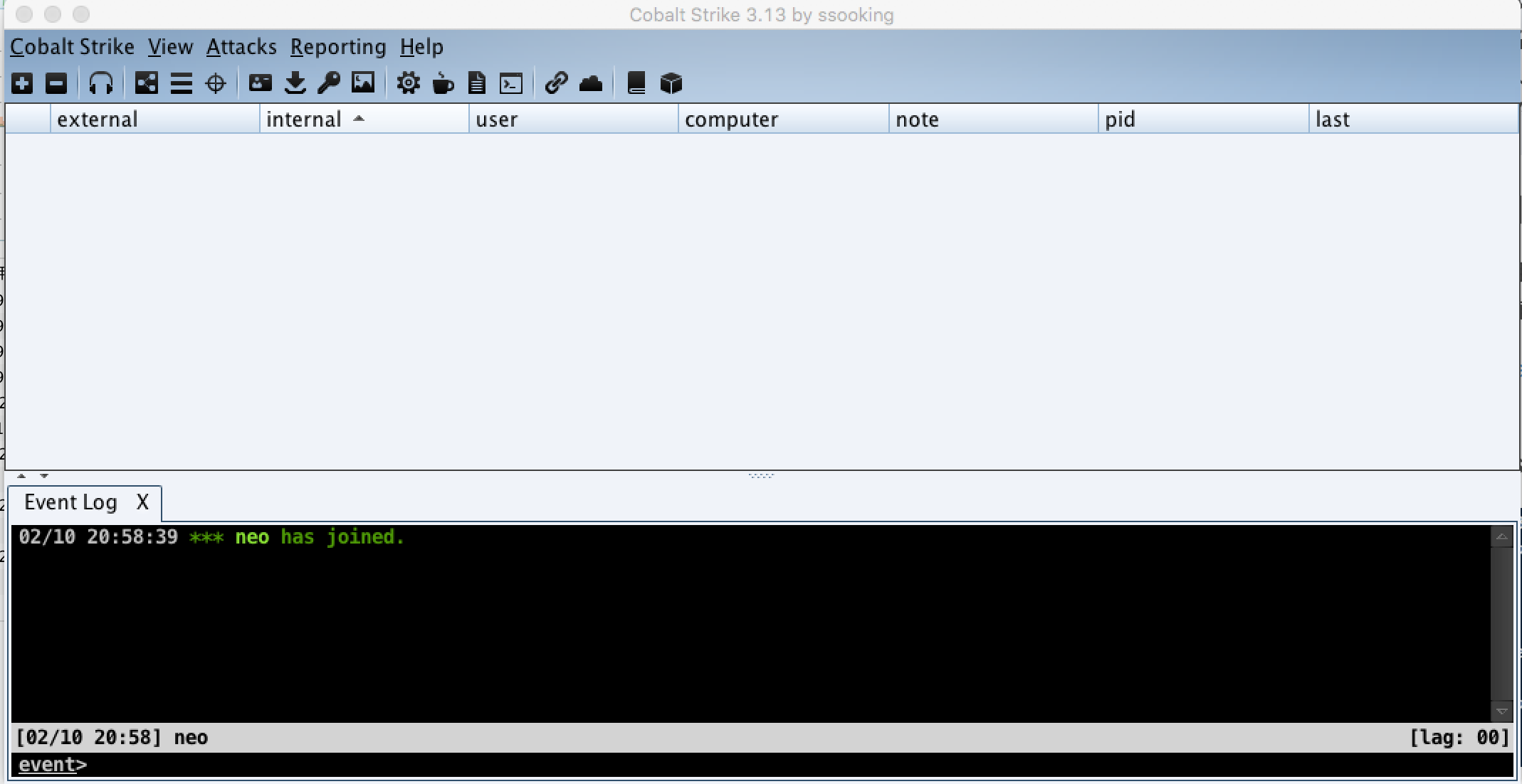Open the View menu

coord(171,47)
